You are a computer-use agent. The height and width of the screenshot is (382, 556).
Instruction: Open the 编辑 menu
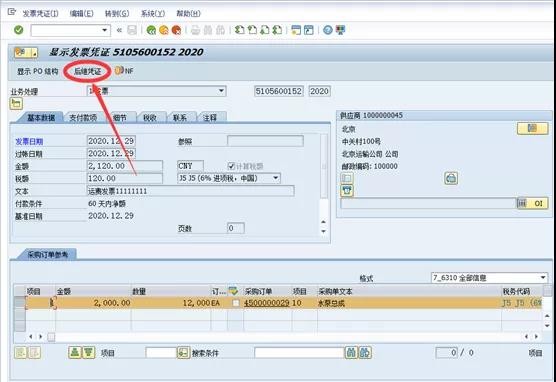(82, 13)
